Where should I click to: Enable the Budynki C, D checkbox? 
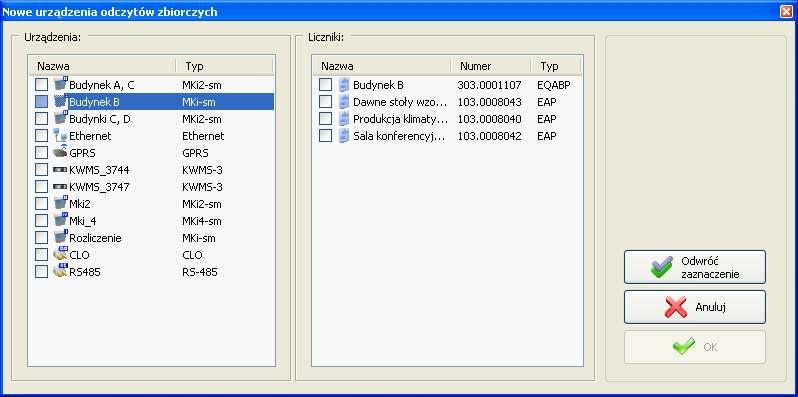click(42, 119)
